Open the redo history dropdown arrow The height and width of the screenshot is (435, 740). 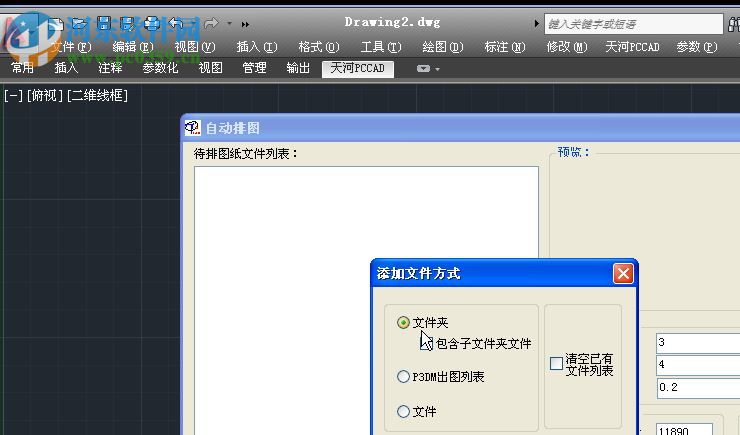[x=229, y=23]
